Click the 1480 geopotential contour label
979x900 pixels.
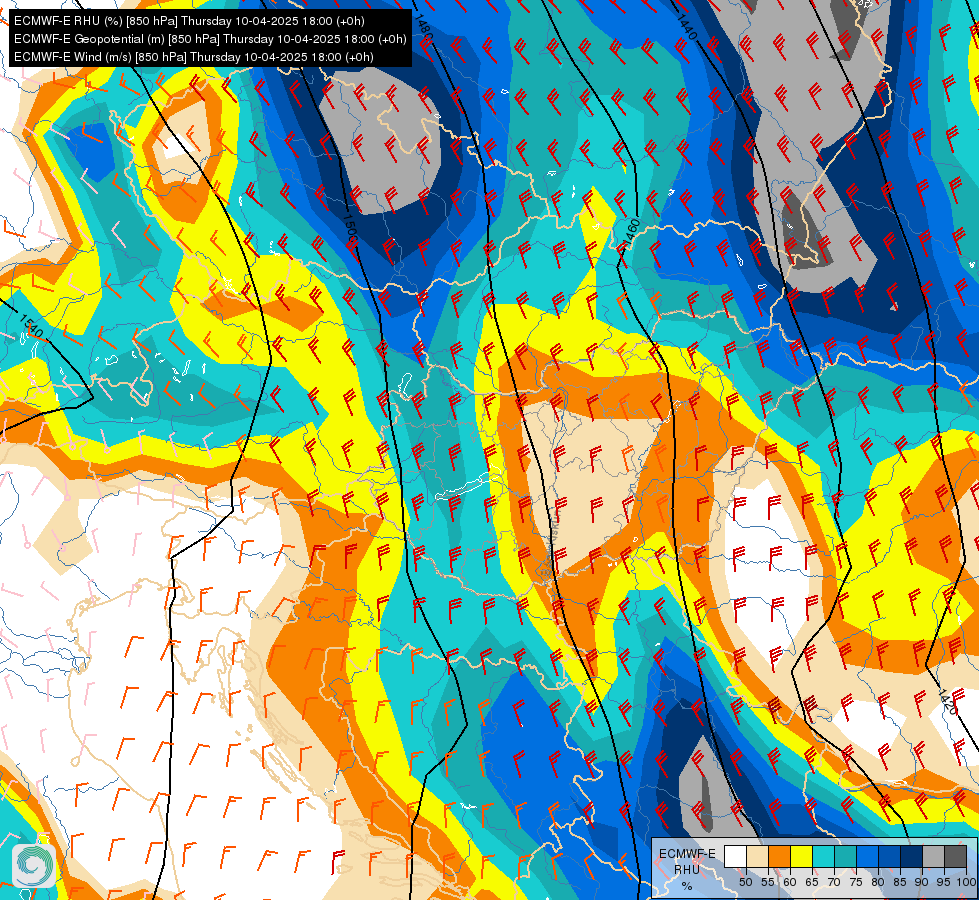click(423, 29)
